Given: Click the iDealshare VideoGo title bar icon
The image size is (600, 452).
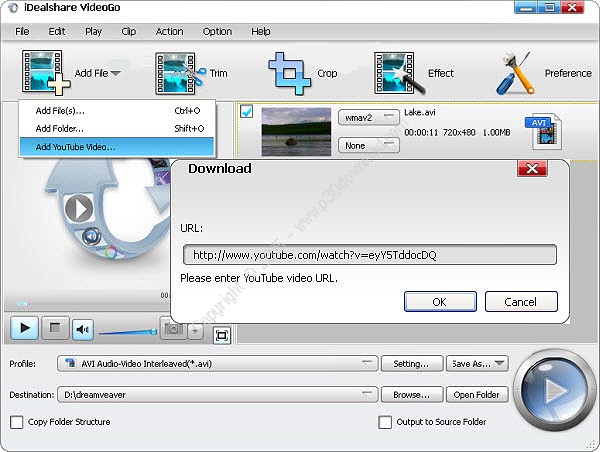Looking at the screenshot, I should click(x=13, y=8).
